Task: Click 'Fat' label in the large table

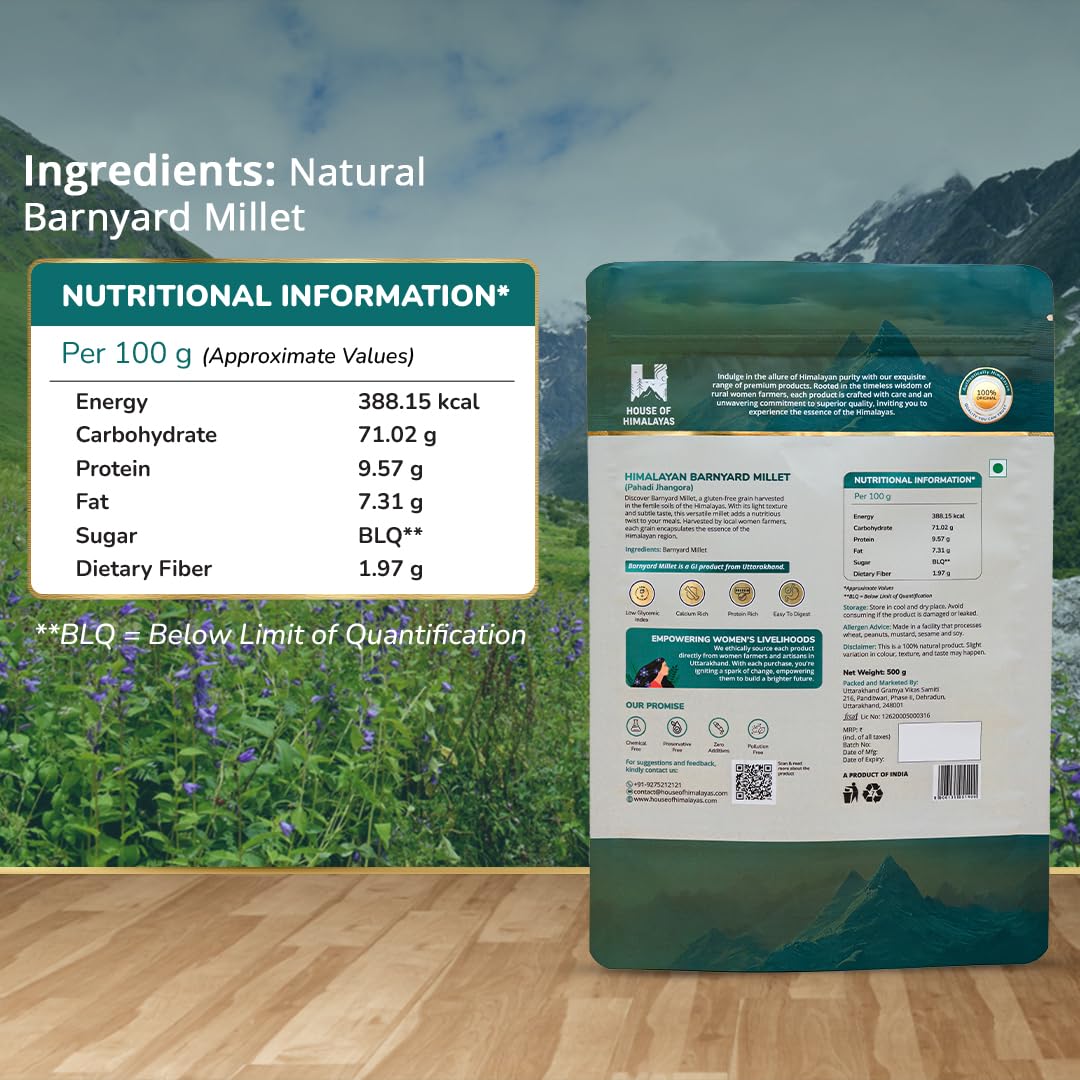Action: coord(92,501)
